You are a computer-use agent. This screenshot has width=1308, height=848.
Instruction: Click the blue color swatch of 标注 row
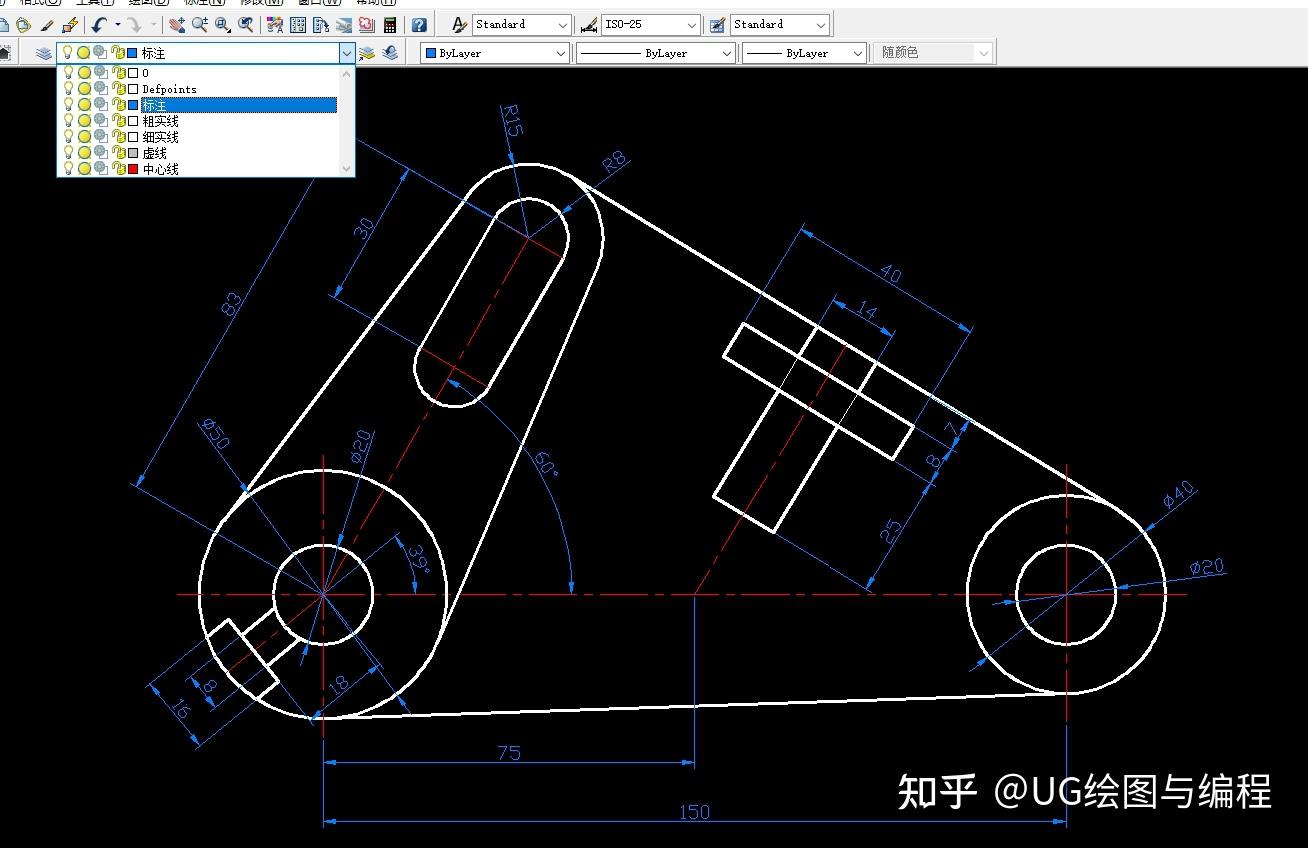click(133, 105)
